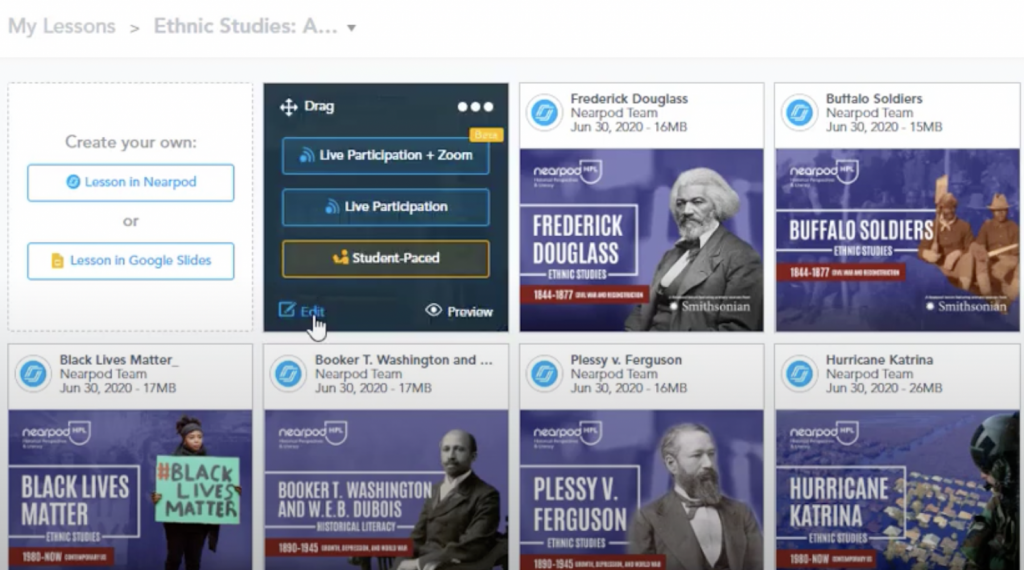The height and width of the screenshot is (570, 1024).
Task: Open the Frederick Douglass lesson thumbnail
Action: (641, 240)
